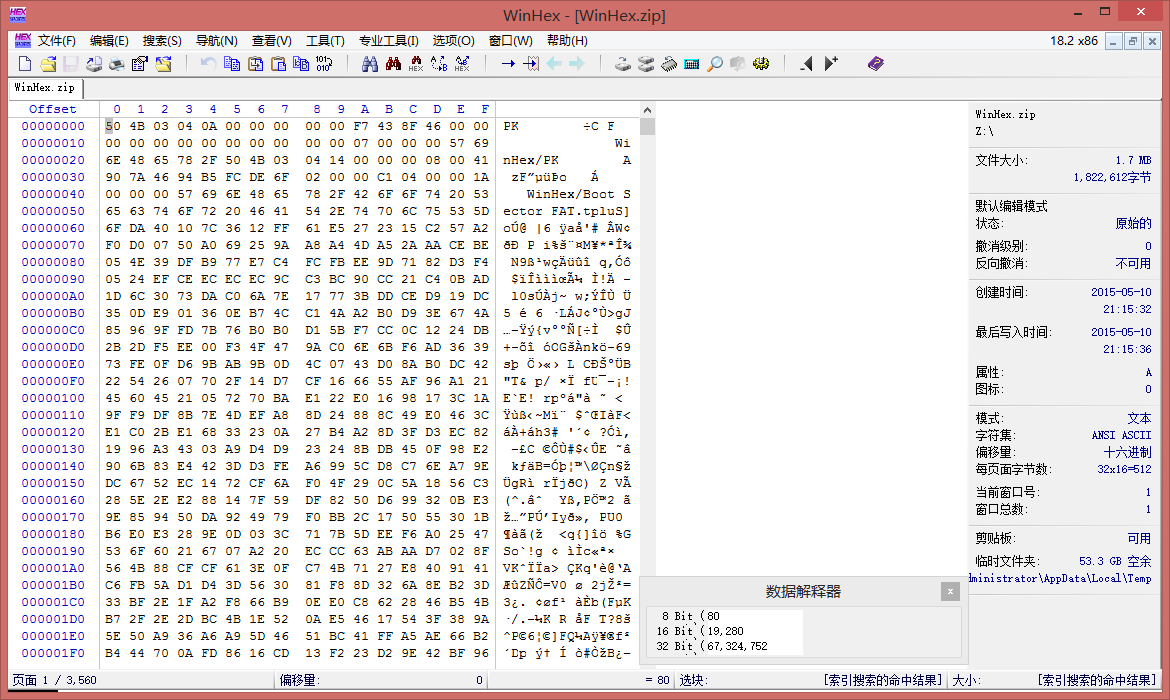Click the 不可用 reverse-undo value

pos(1133,263)
